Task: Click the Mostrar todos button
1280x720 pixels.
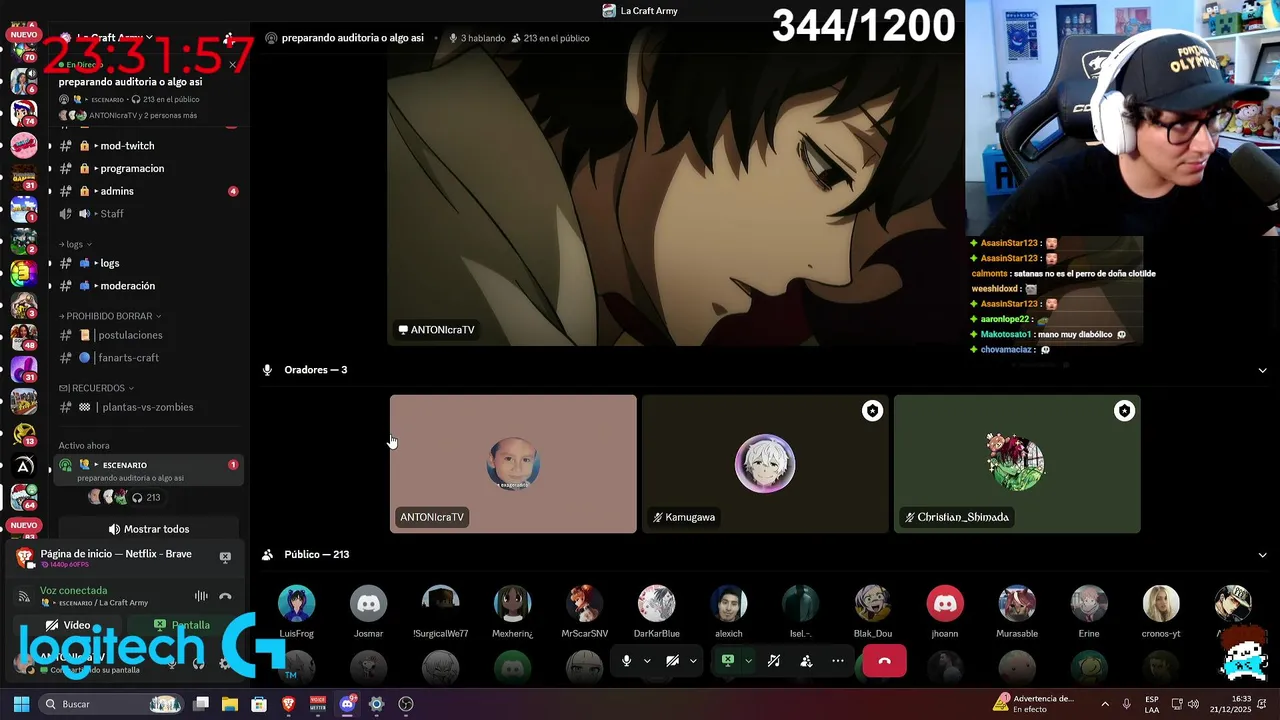Action: [148, 529]
